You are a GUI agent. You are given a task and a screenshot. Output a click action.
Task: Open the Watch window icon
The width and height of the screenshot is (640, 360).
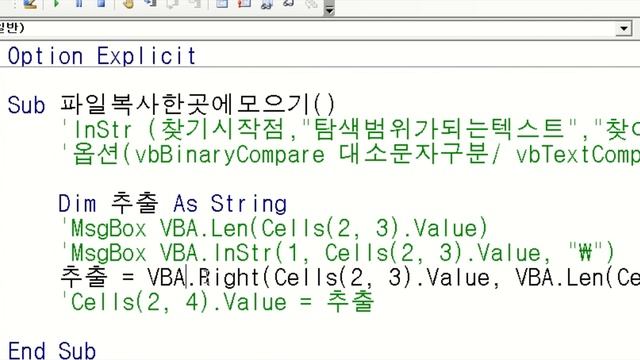click(x=267, y=3)
